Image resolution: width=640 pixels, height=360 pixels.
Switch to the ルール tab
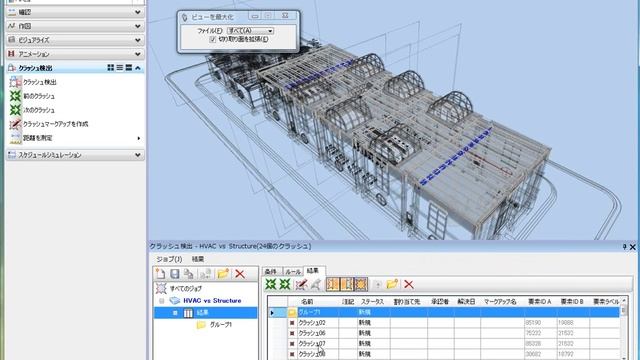tap(293, 271)
